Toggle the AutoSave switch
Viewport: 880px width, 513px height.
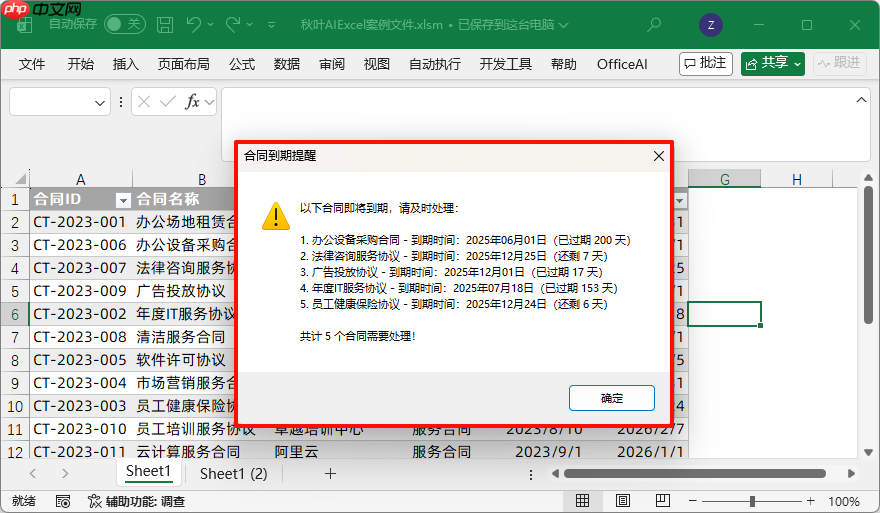(x=125, y=24)
